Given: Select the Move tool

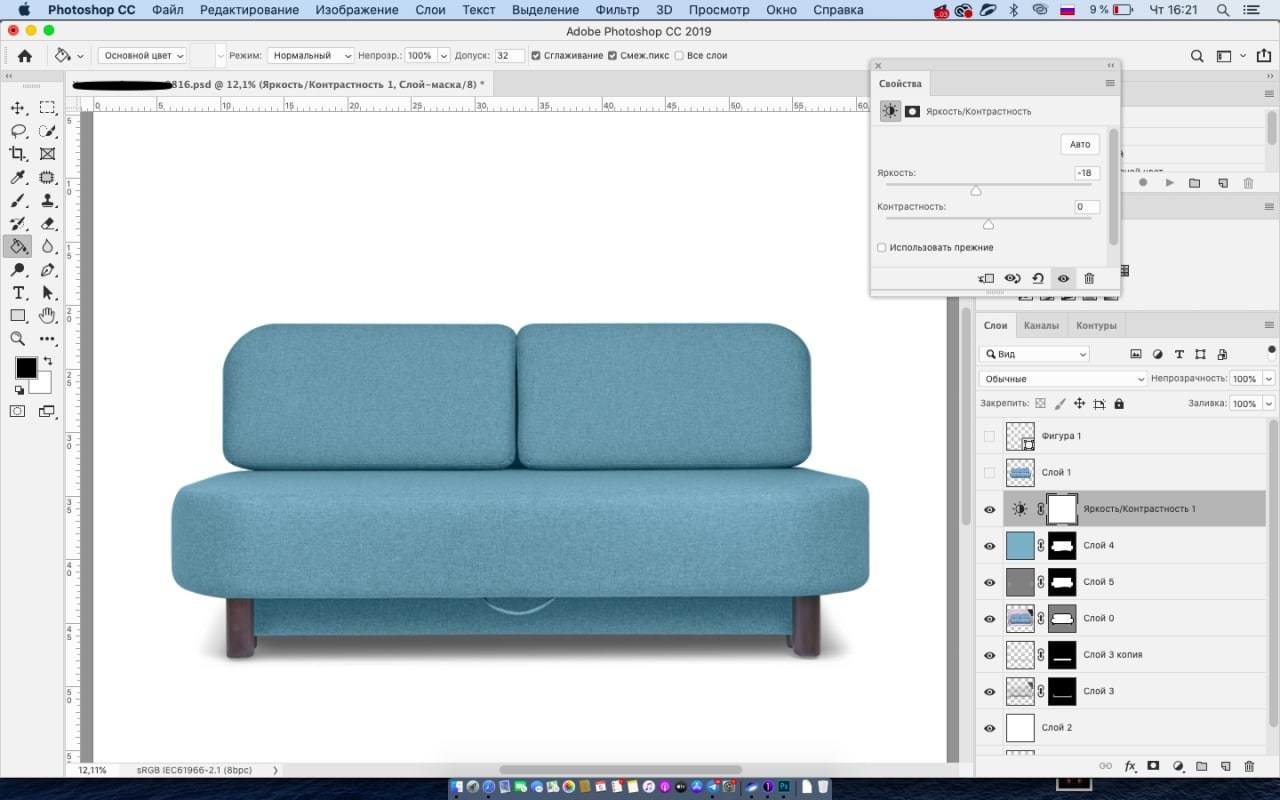Looking at the screenshot, I should (x=18, y=108).
